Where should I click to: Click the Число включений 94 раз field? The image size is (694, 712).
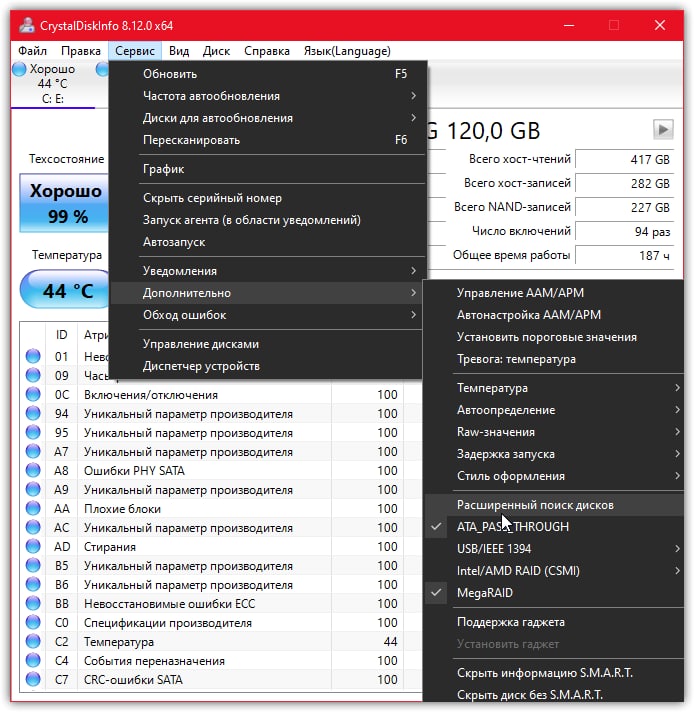[x=625, y=232]
